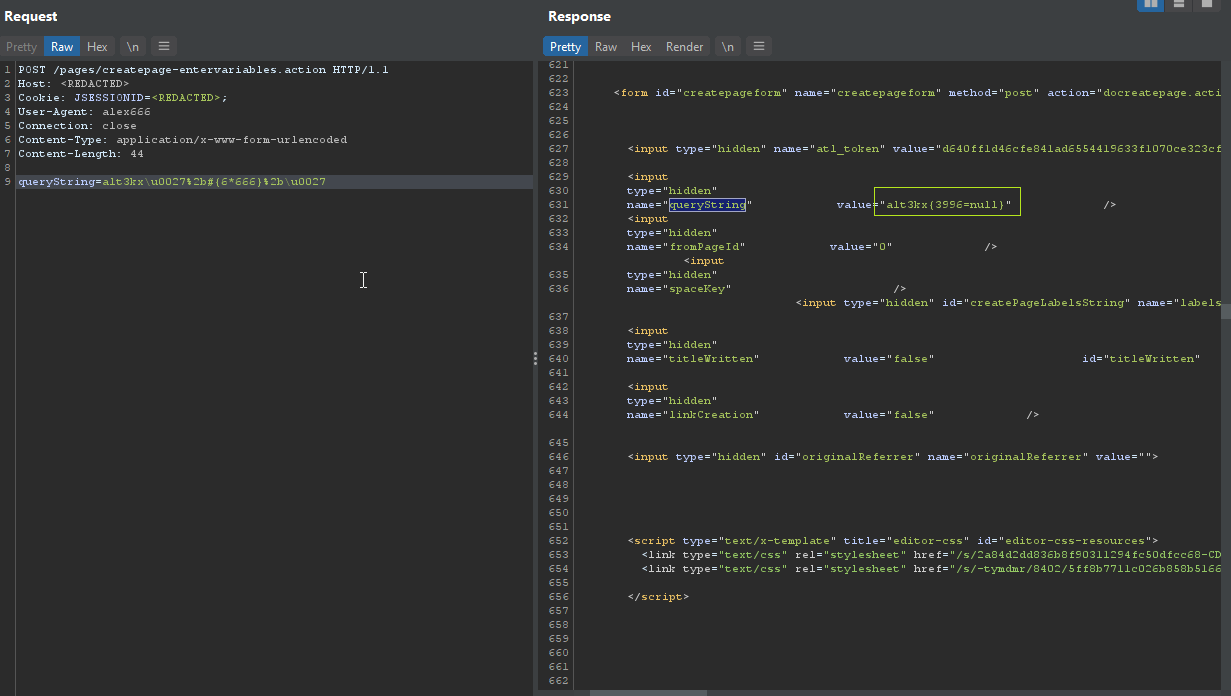Click the Cookie JSESSIONID header line

[122, 98]
